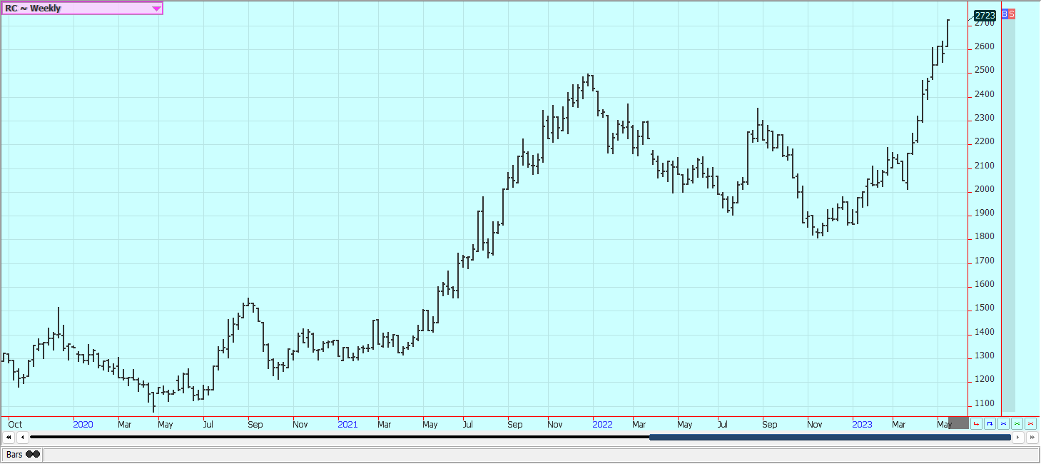Viewport: 1042px width, 464px height.
Task: Click the red crossed-lines icon
Action: [x=1031, y=423]
